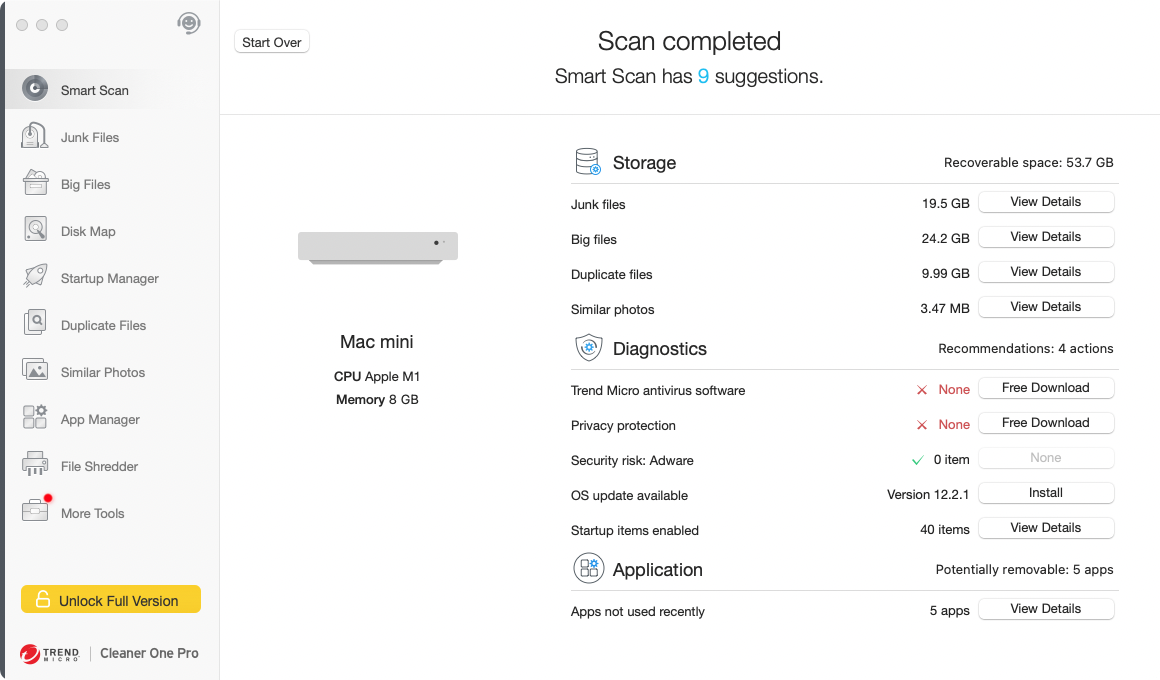
Task: Click the Junk Files vacuum icon
Action: pos(35,137)
